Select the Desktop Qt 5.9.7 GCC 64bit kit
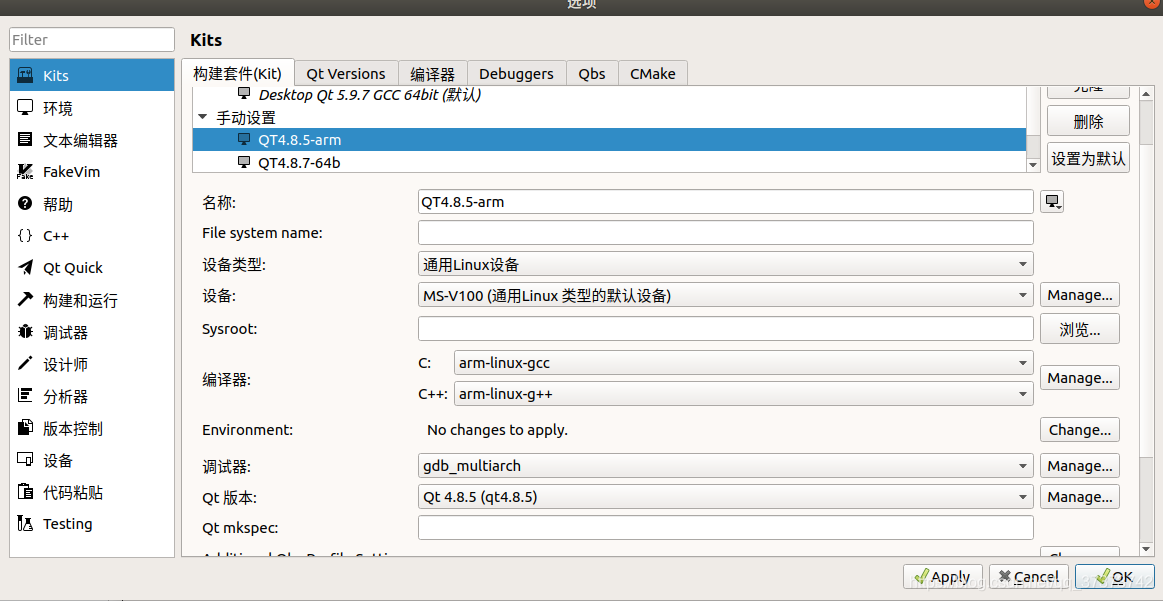 coord(609,95)
